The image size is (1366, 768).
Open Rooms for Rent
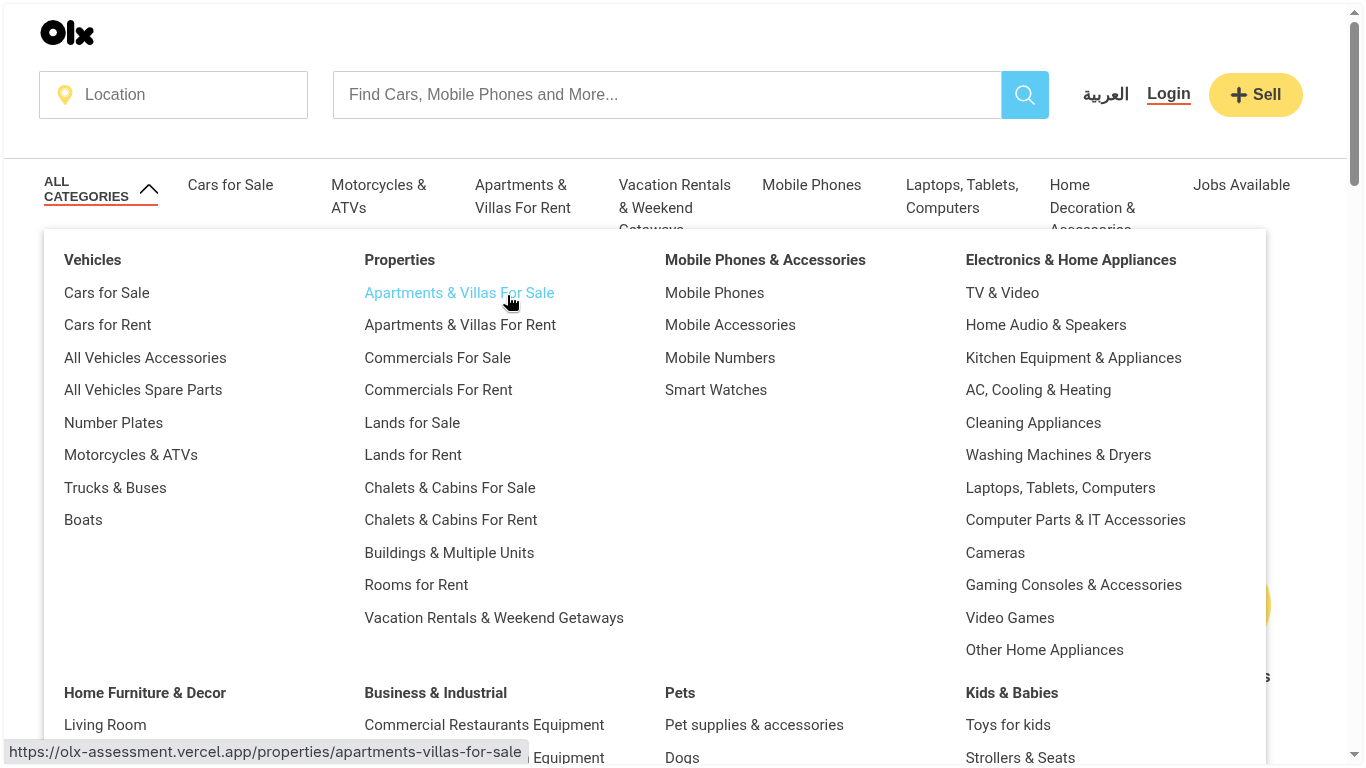416,585
